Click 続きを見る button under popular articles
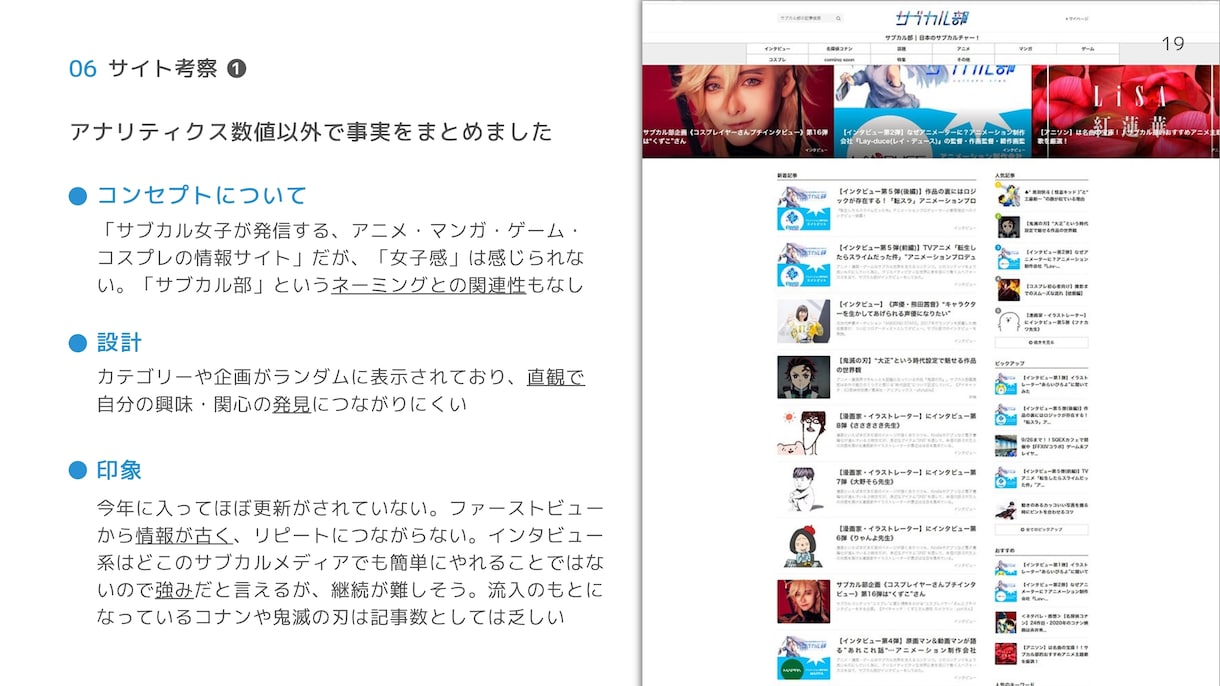1220x686 pixels. [x=1042, y=342]
